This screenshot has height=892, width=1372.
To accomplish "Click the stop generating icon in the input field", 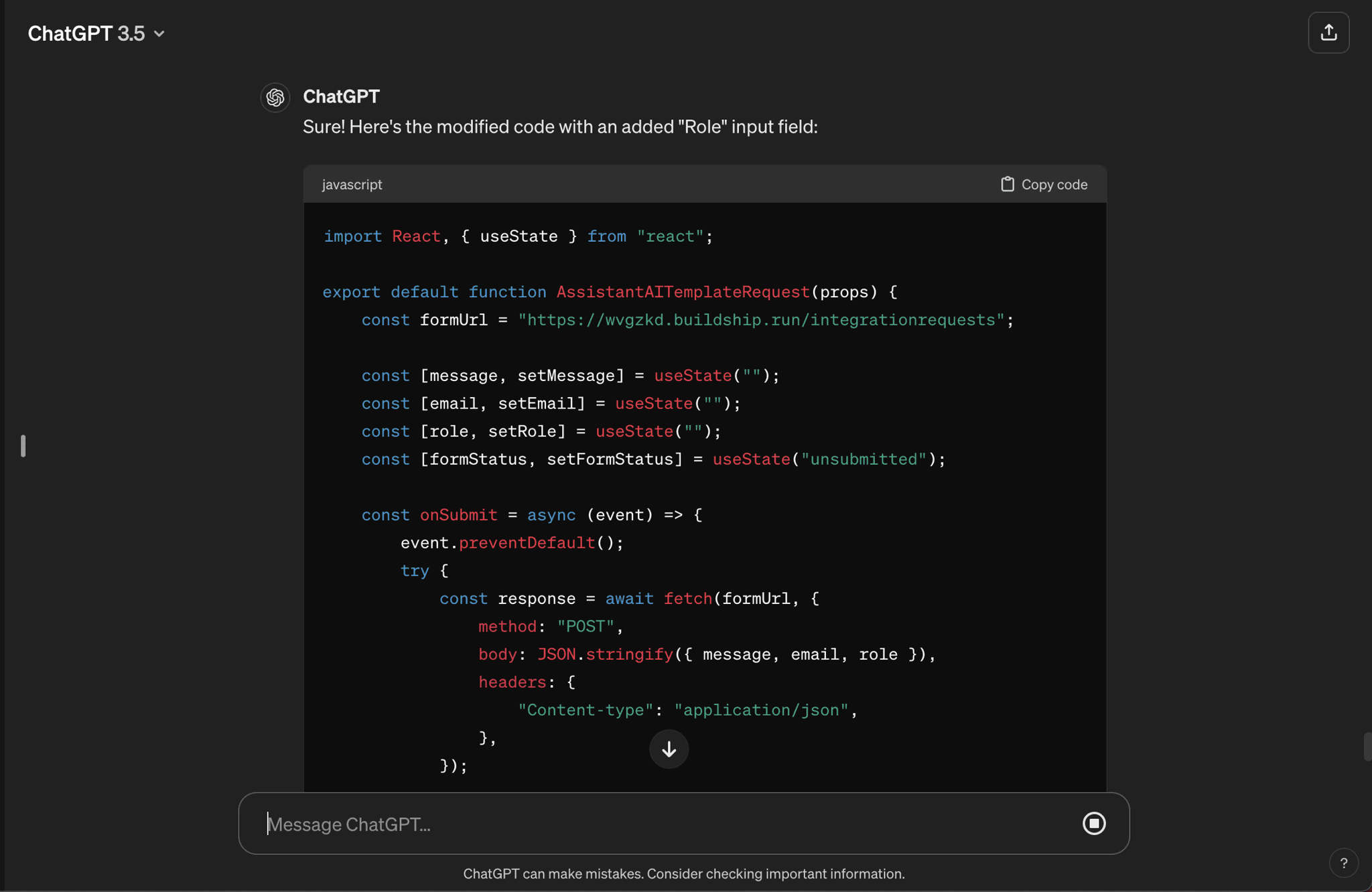I will 1093,824.
